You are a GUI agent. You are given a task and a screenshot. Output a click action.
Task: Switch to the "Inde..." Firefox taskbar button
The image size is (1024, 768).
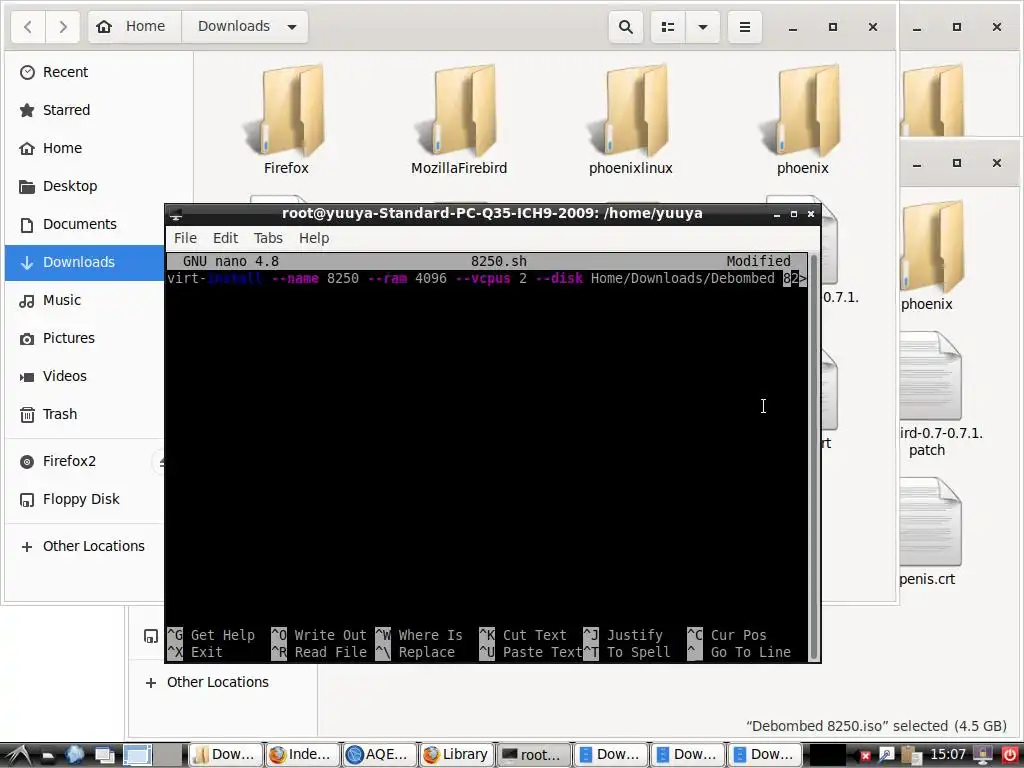[x=302, y=755]
